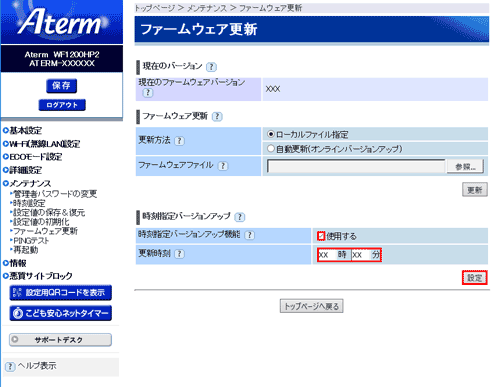
Task: Click ヘルプ表示 text link
Action: pos(37,366)
